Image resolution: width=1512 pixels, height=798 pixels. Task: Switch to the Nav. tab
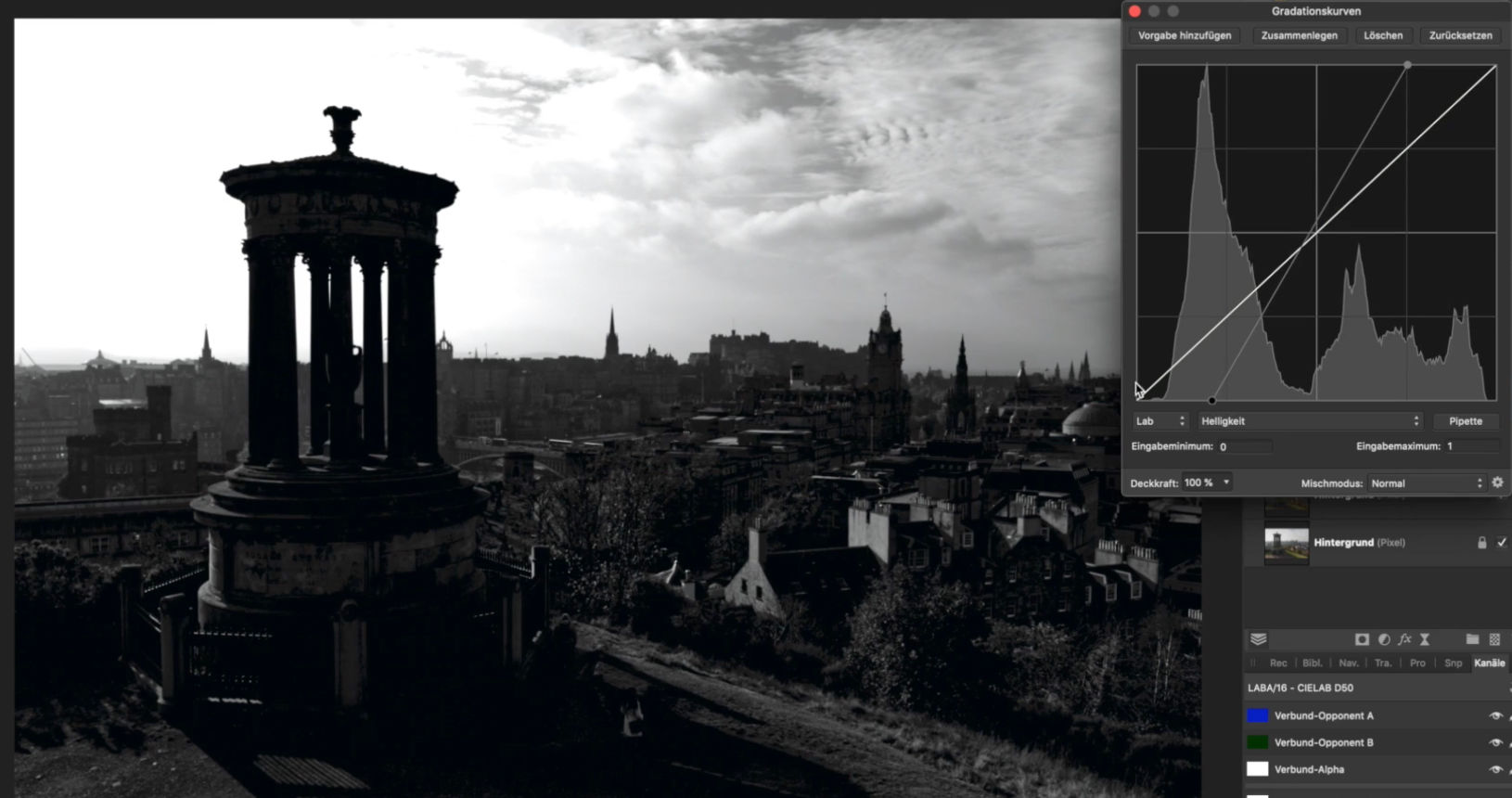(x=1348, y=663)
